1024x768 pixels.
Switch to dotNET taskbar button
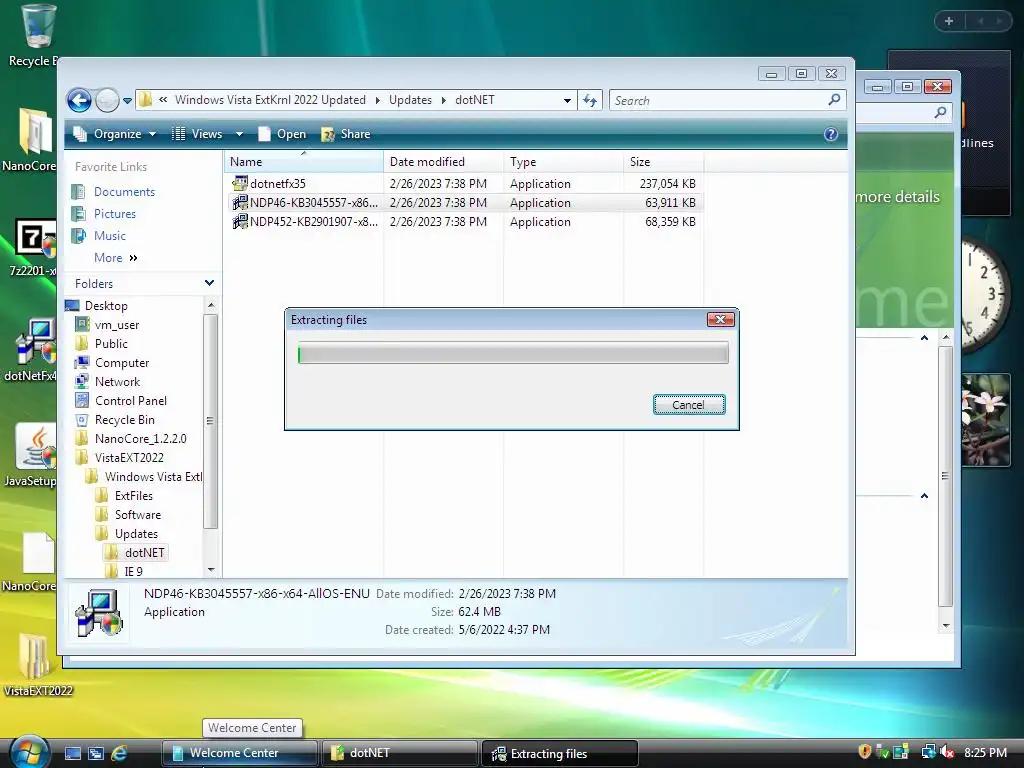point(399,753)
